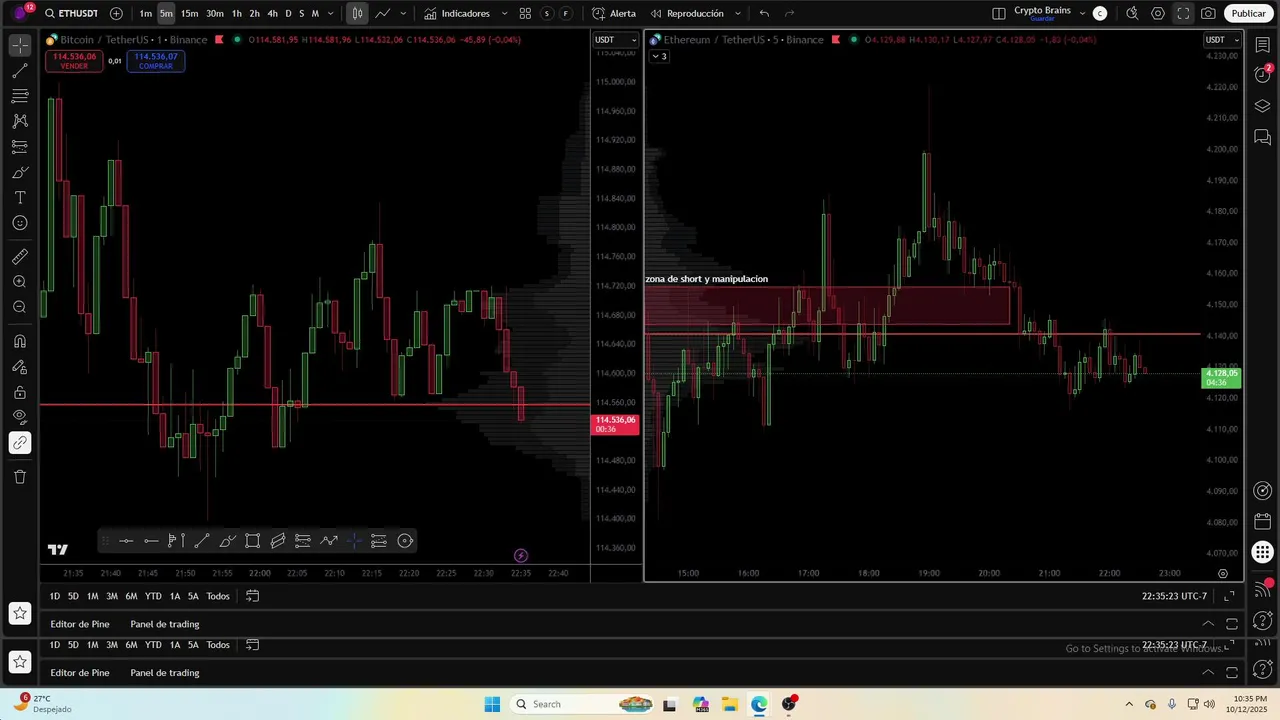Open the Windows Start menu
The height and width of the screenshot is (720, 1280).
coord(492,704)
